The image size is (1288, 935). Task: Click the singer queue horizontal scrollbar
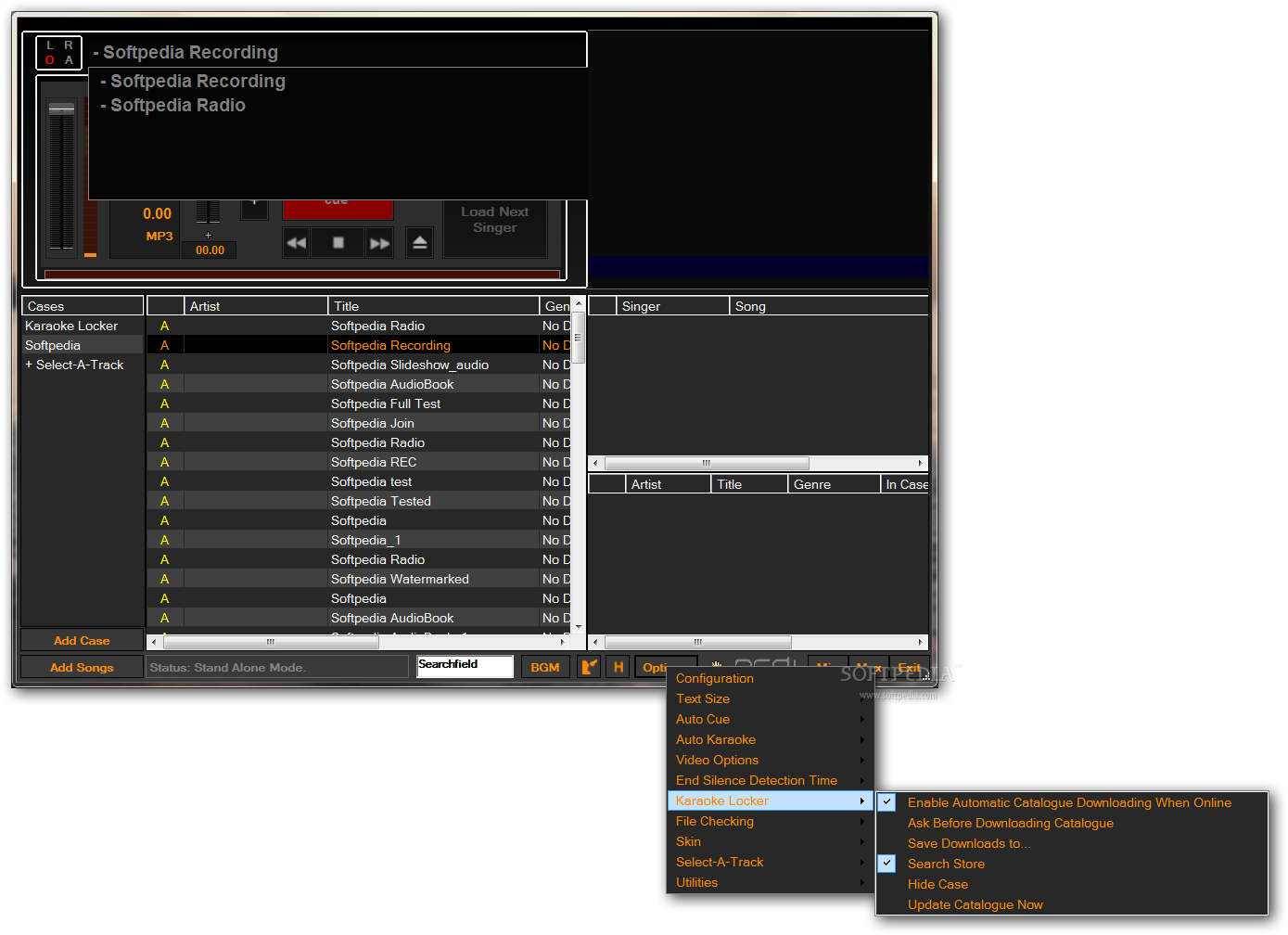point(758,463)
